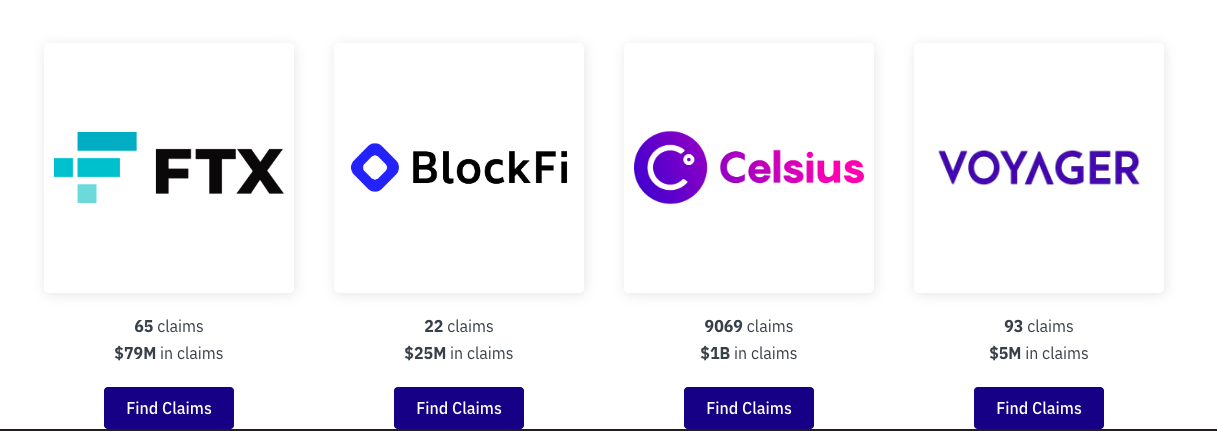
Task: Click the FTX teal logo icon
Action: click(95, 167)
